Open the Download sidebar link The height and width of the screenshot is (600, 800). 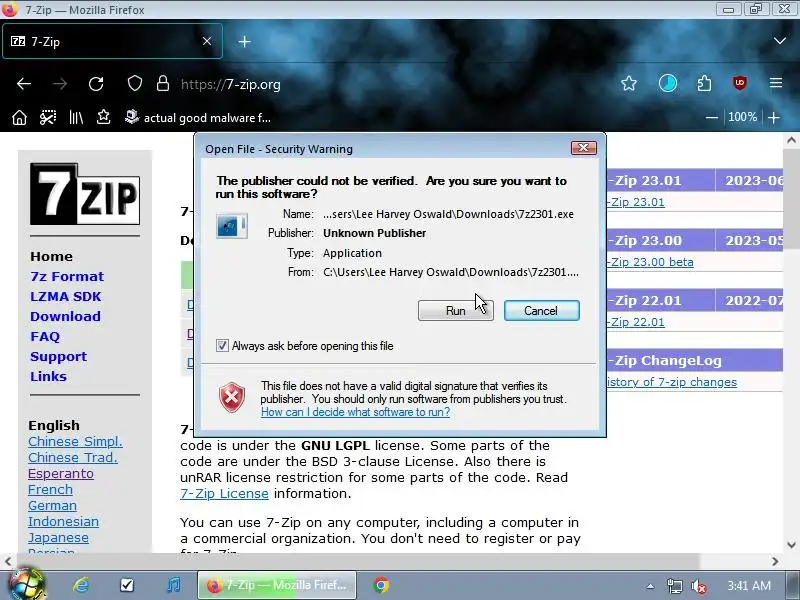(65, 316)
